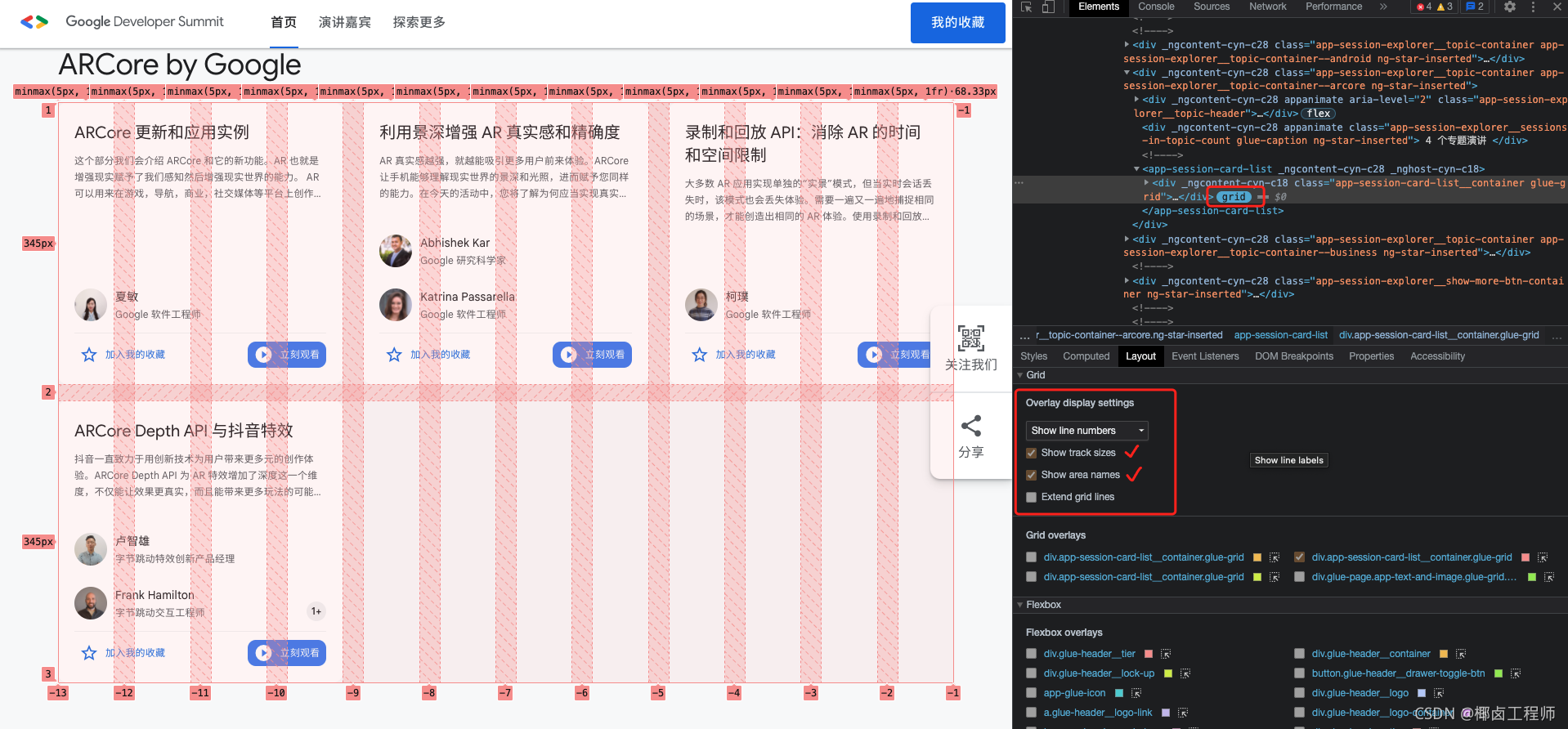Show more DevTools tabs with the double-chevron

[1383, 7]
